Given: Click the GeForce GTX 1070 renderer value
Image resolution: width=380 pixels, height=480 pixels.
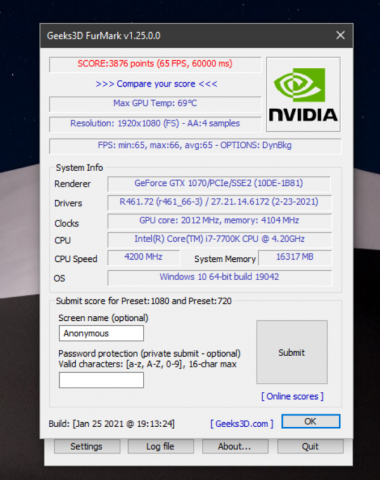Looking at the screenshot, I should point(219,183).
